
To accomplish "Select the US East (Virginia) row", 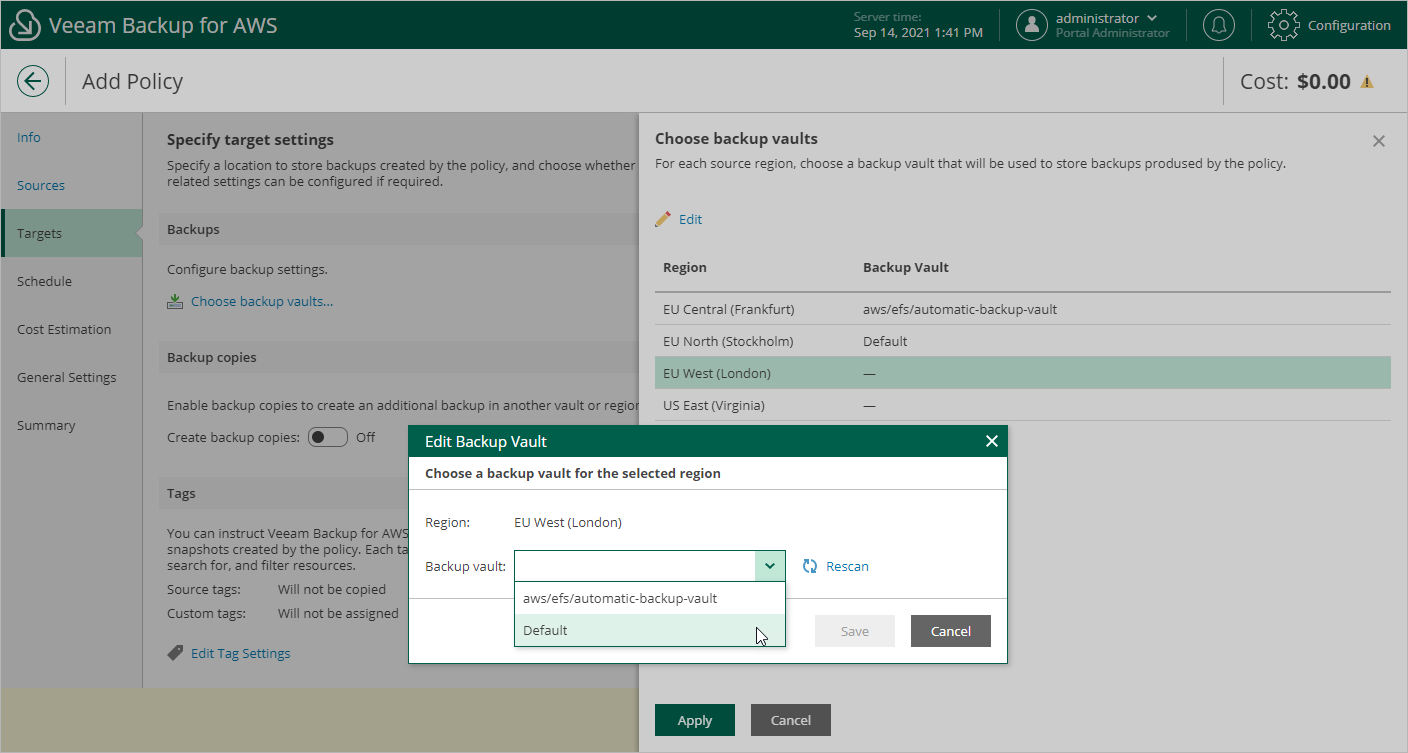I will point(1023,405).
